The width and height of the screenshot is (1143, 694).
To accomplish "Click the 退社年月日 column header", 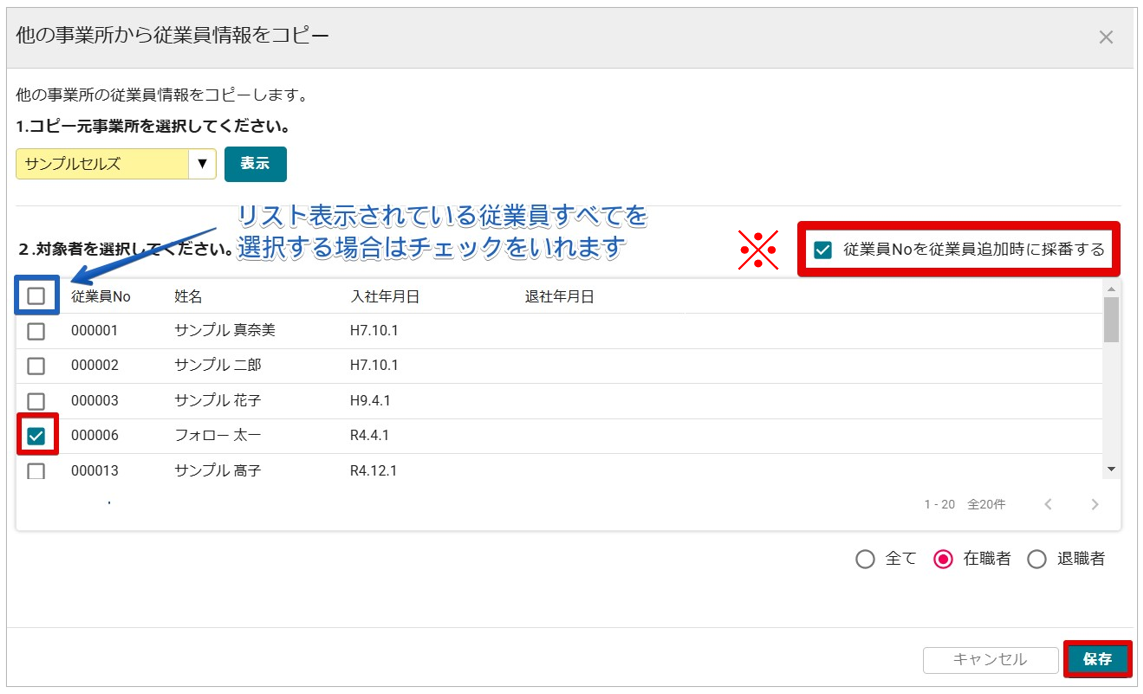I will click(x=560, y=297).
